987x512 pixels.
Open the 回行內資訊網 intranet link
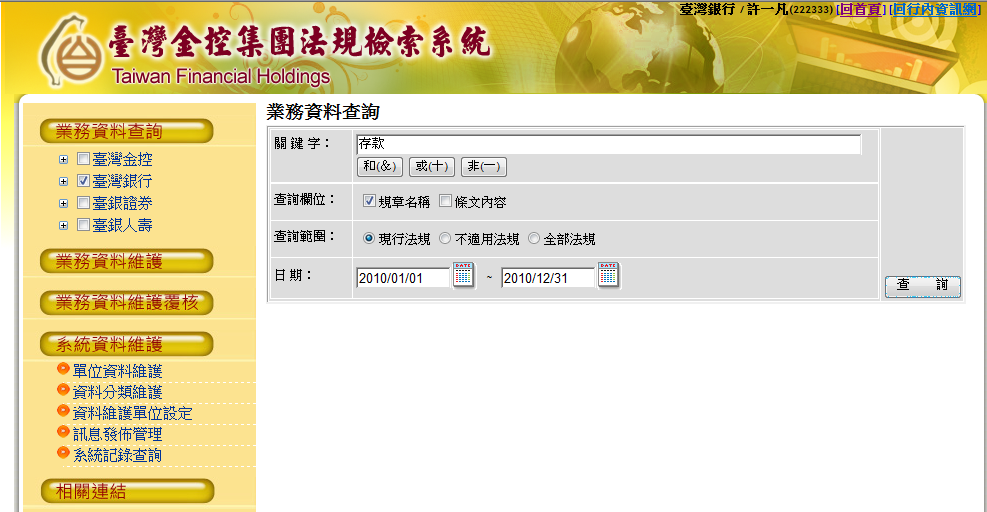[x=935, y=9]
